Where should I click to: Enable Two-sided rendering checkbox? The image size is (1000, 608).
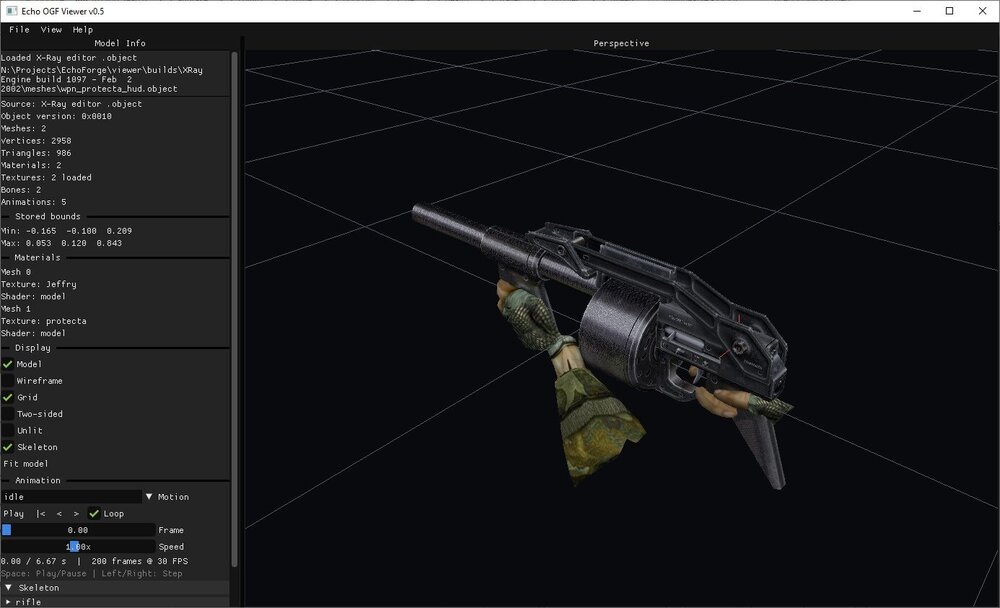[x=8, y=414]
